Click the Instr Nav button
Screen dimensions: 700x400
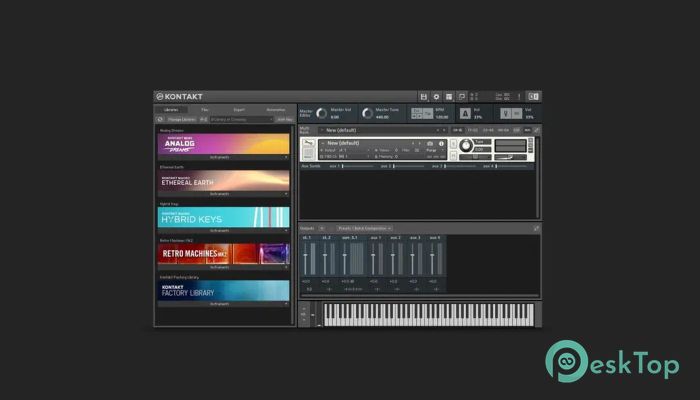(x=284, y=119)
